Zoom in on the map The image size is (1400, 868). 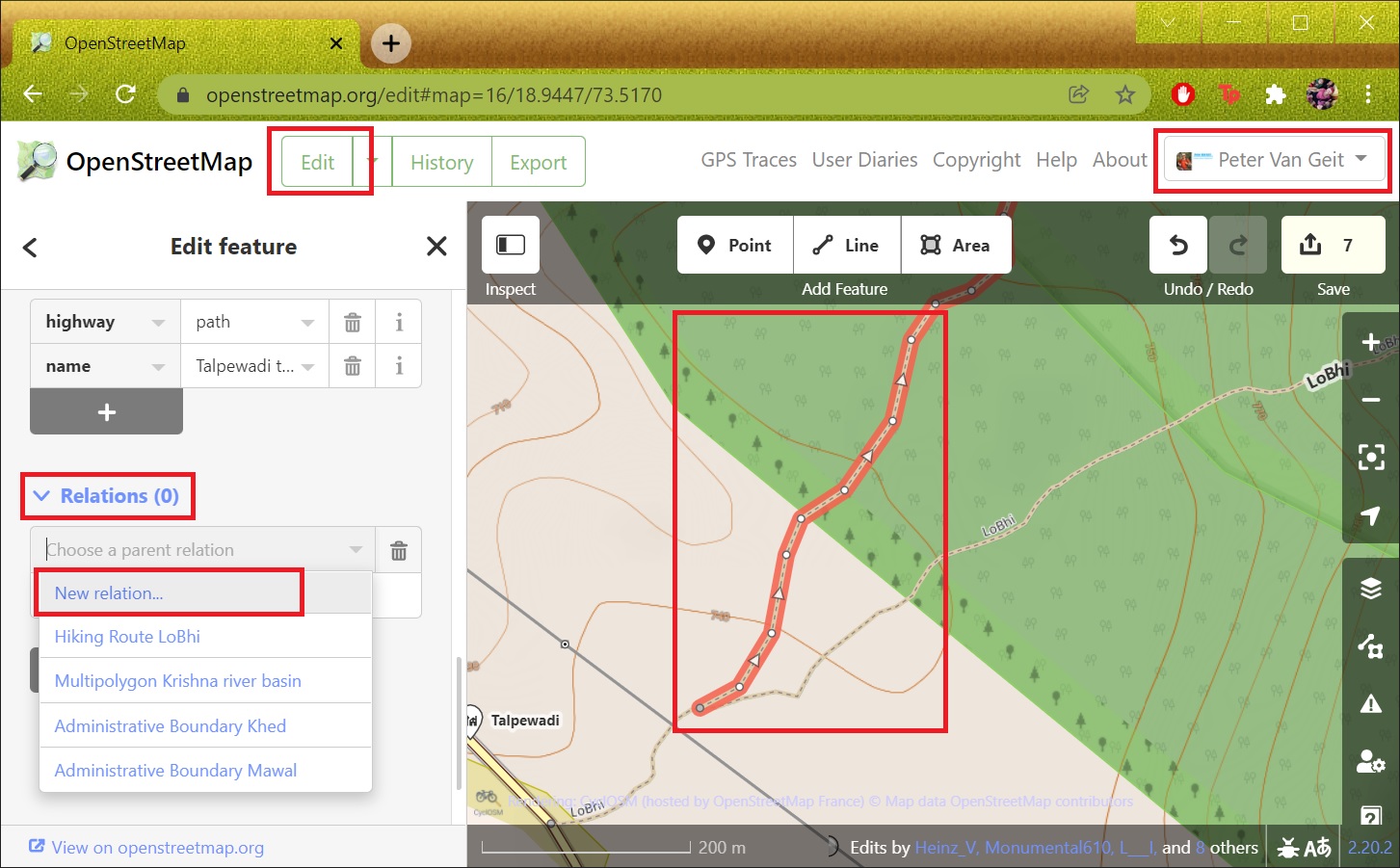[x=1371, y=342]
